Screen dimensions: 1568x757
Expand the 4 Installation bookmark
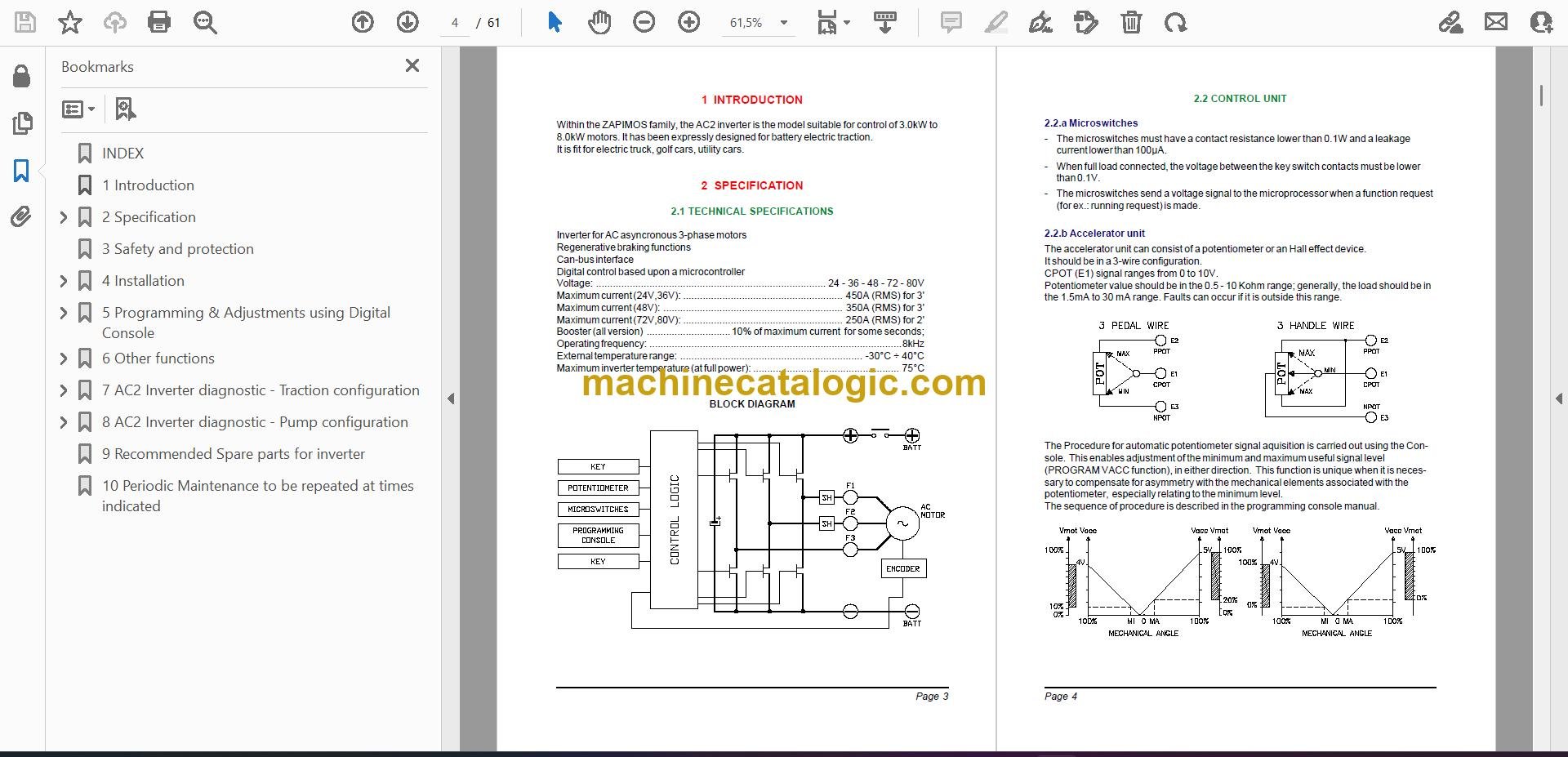[x=64, y=281]
